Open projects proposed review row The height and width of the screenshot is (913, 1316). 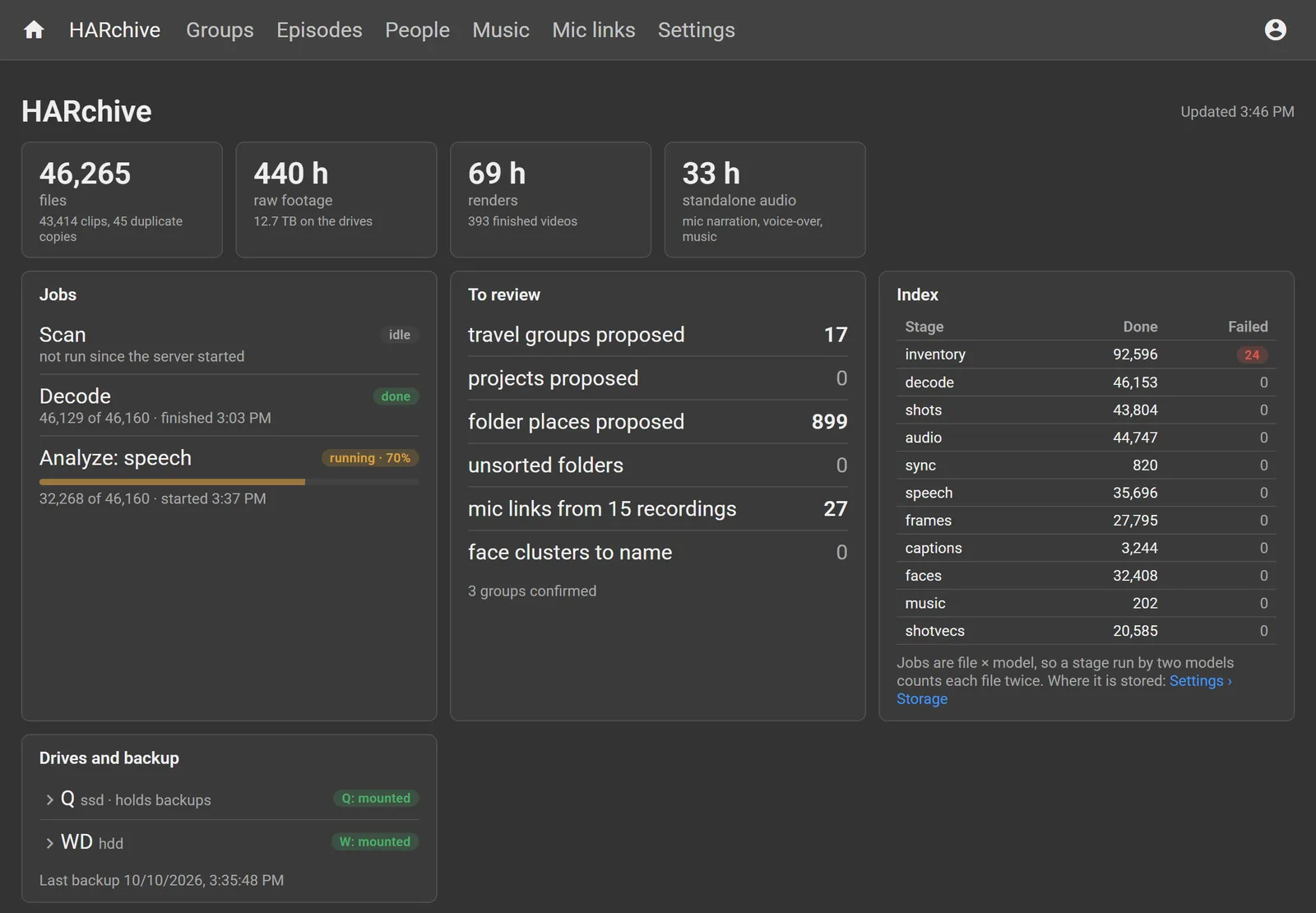(x=657, y=378)
